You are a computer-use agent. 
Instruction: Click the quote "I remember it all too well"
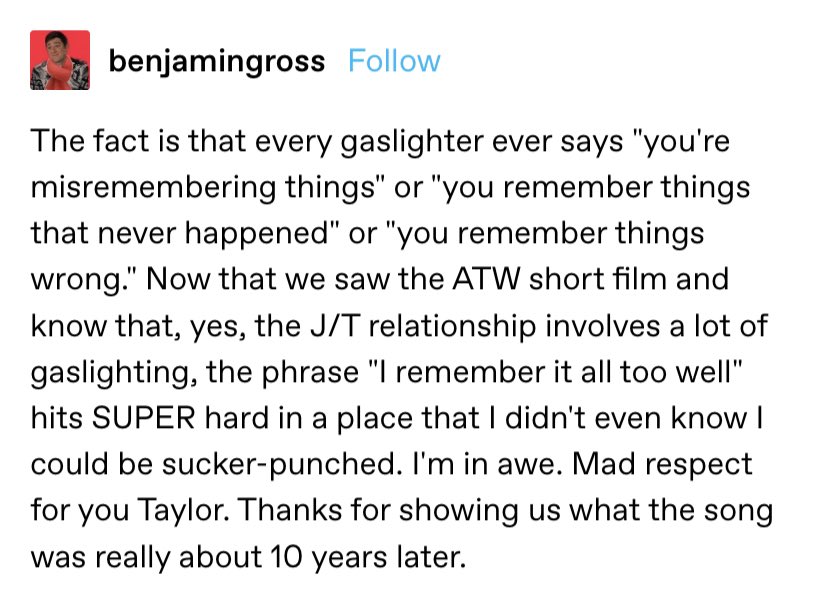557,372
